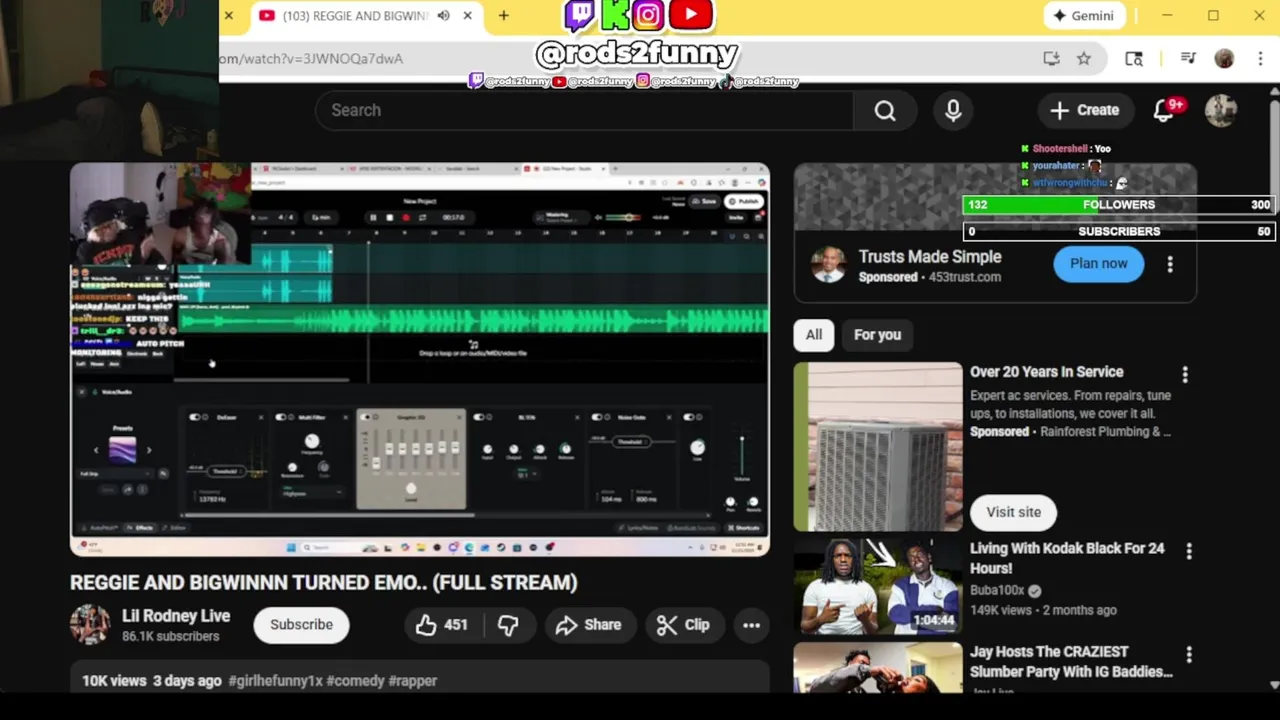Like the video with thumbs up

pyautogui.click(x=442, y=625)
